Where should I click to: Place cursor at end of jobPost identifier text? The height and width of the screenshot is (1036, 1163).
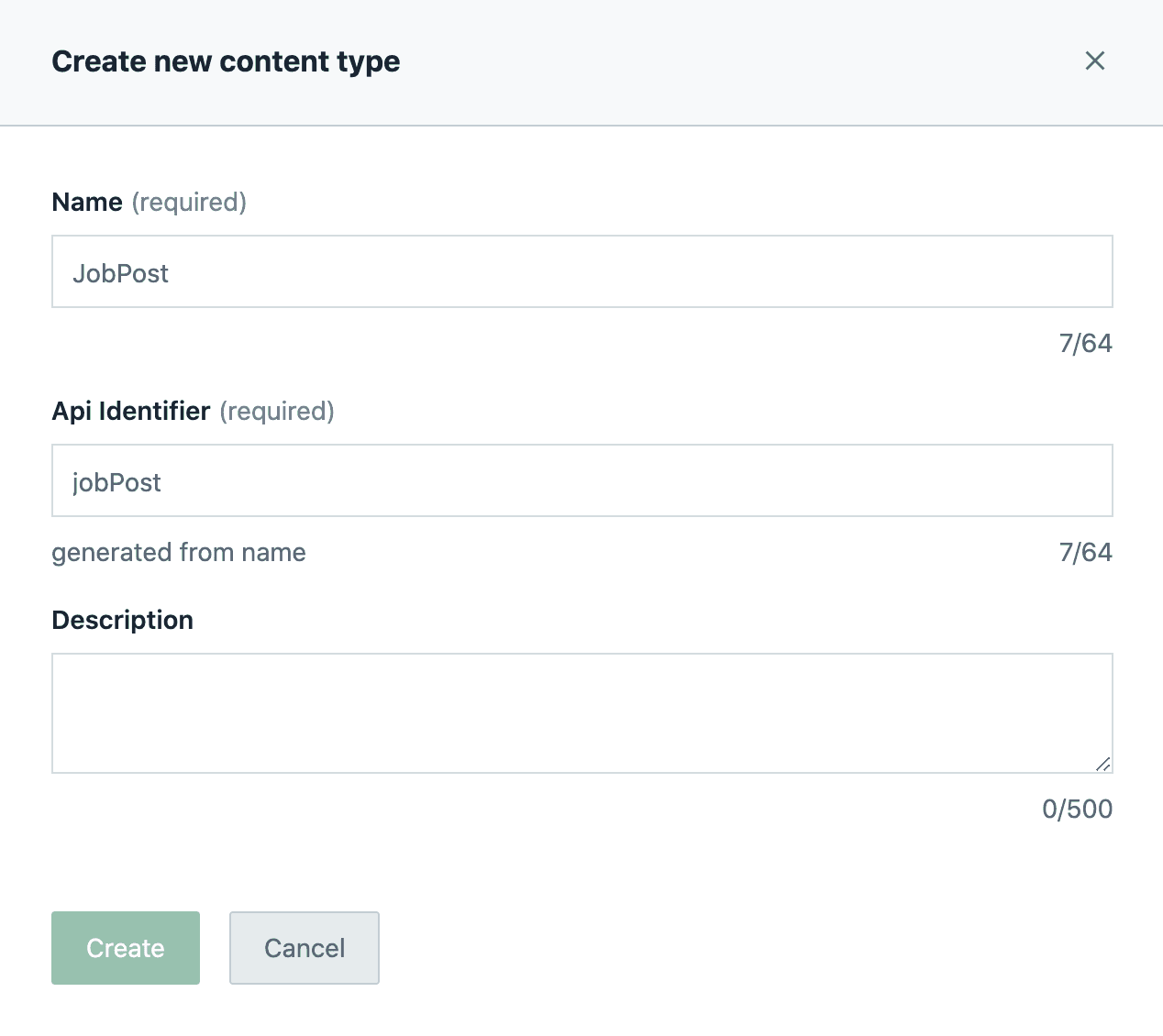pyautogui.click(x=163, y=482)
